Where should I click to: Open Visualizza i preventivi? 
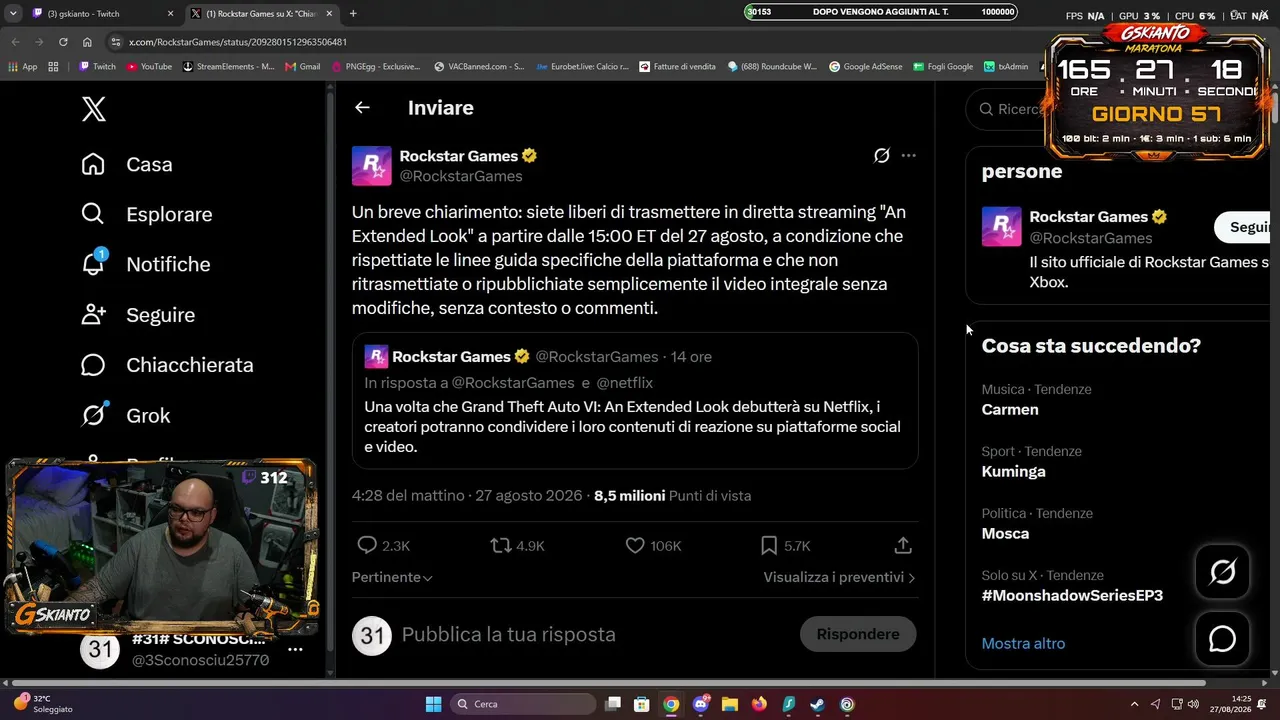coord(839,577)
